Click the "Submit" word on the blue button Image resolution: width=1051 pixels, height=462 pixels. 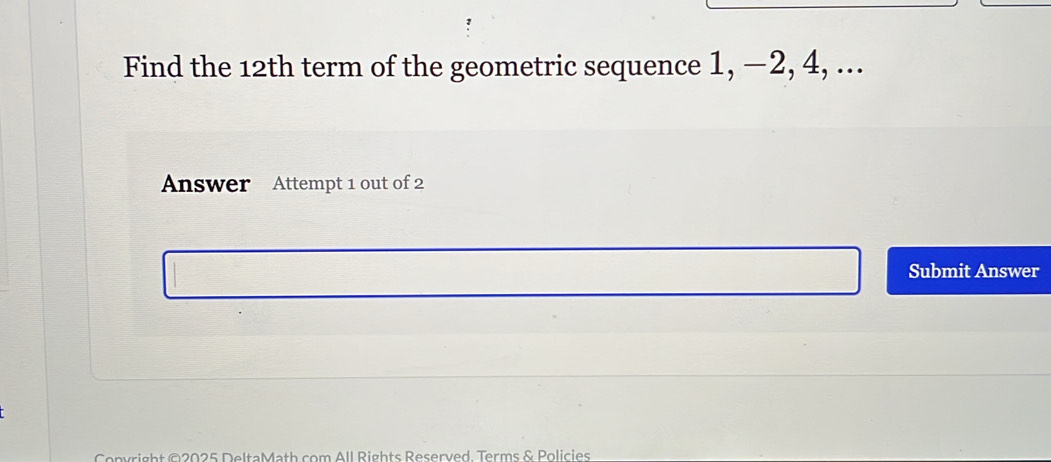pos(939,271)
